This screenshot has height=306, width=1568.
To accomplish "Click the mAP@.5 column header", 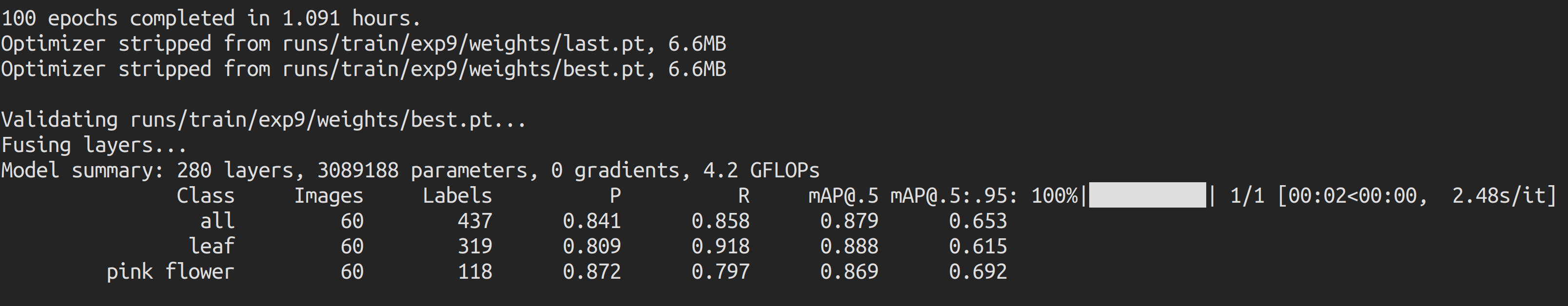I will tap(843, 196).
